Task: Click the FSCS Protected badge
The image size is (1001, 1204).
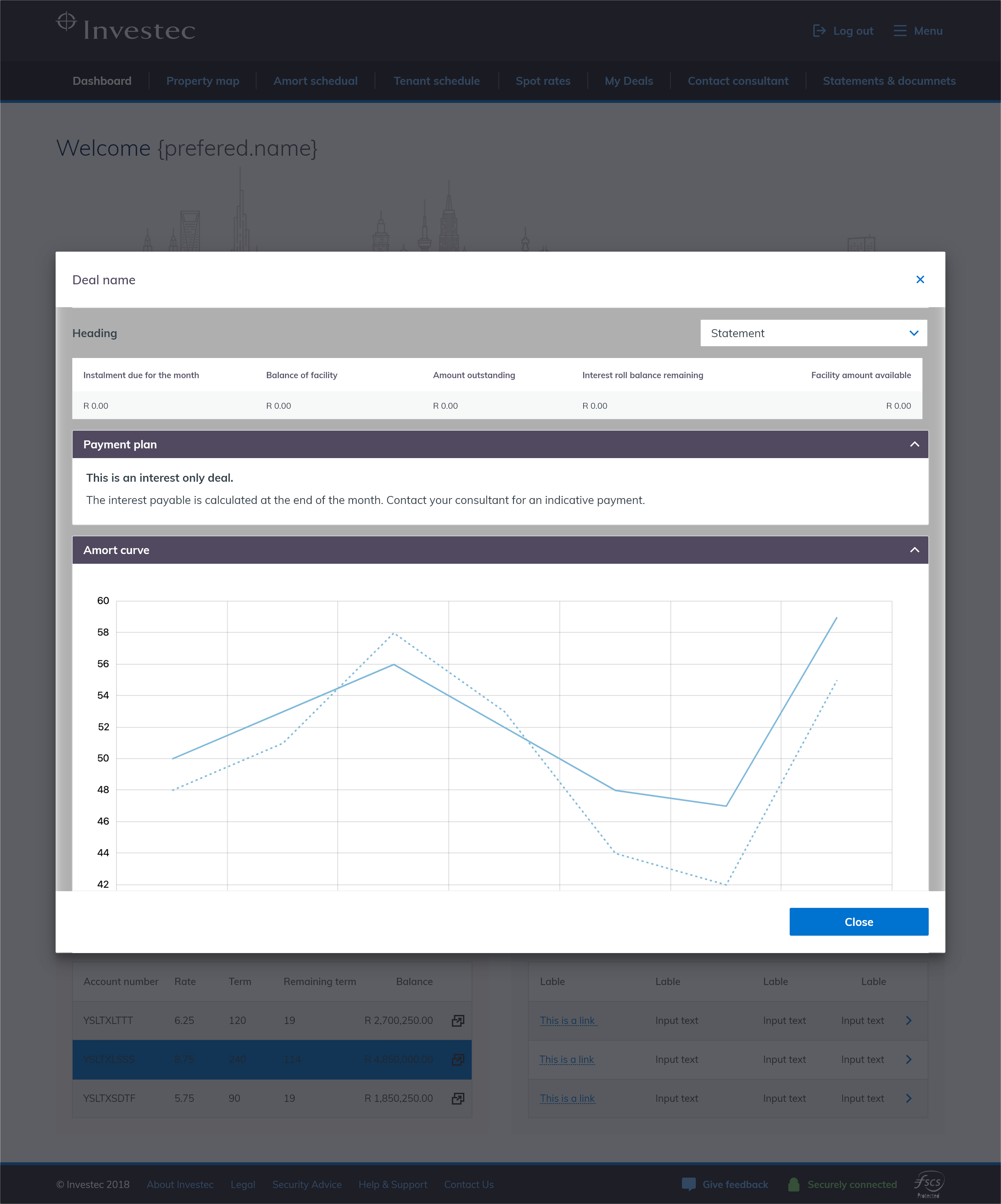Action: click(x=928, y=1184)
